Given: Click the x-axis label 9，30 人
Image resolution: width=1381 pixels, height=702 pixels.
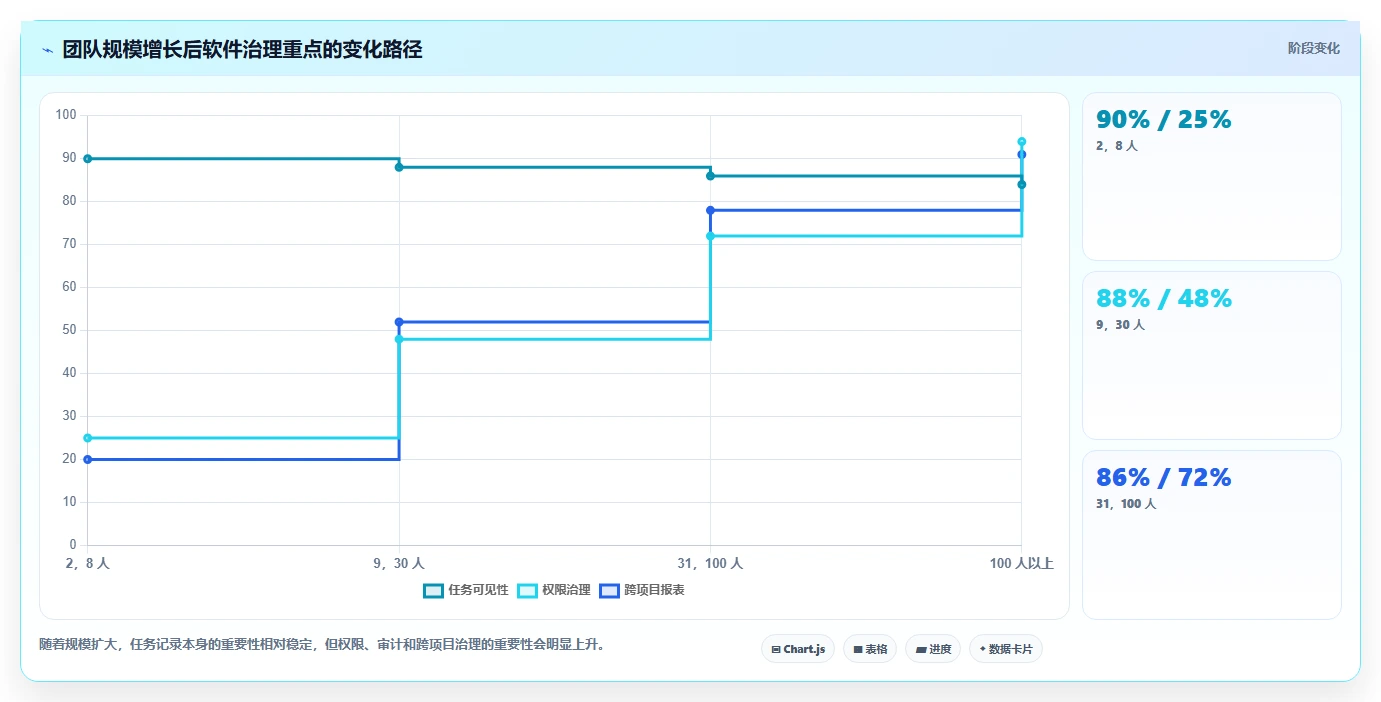Looking at the screenshot, I should click(399, 564).
